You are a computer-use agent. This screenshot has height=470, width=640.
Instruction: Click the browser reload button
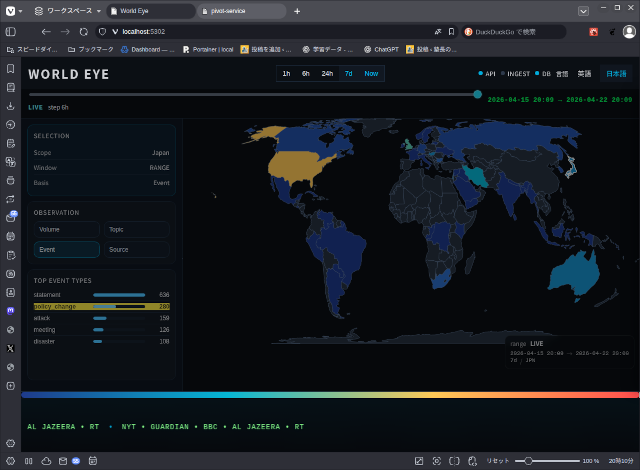84,32
